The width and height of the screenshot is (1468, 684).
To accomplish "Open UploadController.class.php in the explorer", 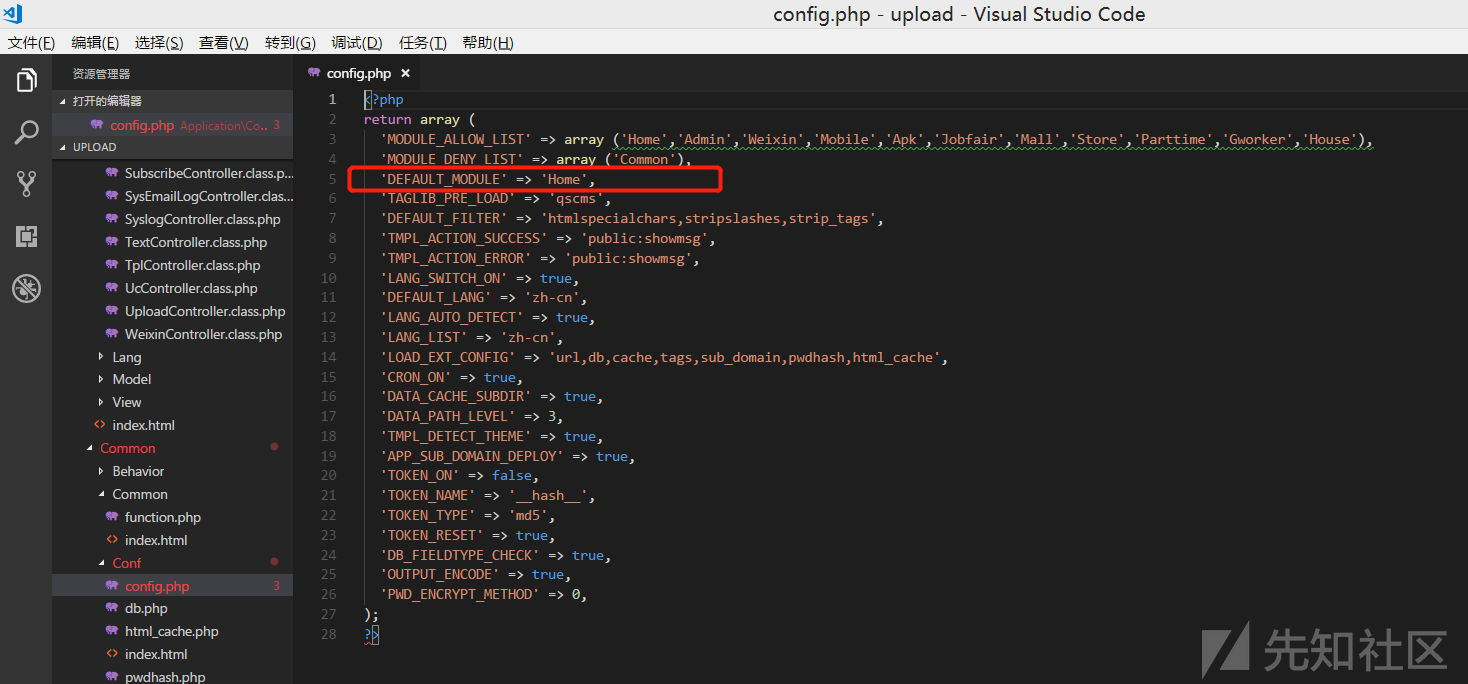I will click(204, 311).
